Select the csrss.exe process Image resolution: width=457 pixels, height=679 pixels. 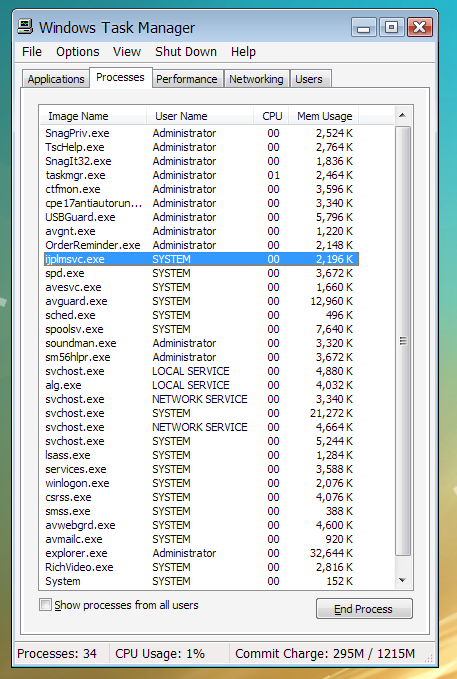coord(201,497)
